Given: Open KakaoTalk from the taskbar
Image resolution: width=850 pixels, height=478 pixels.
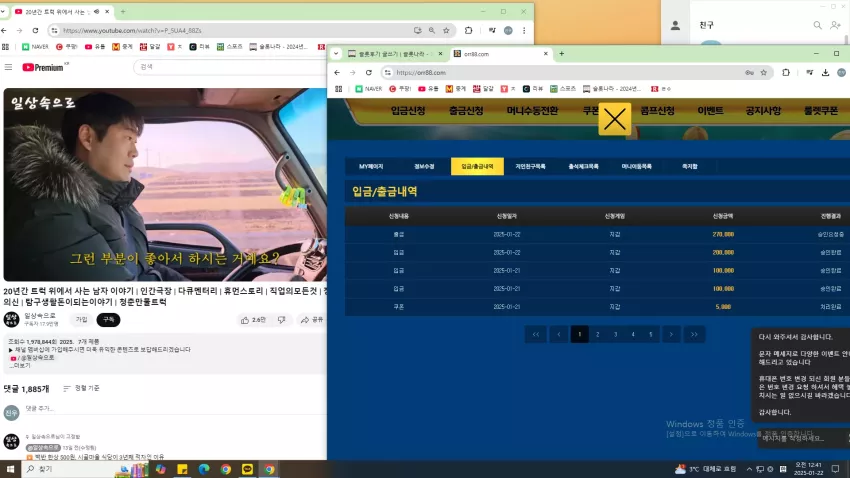Looking at the screenshot, I should click(x=247, y=469).
